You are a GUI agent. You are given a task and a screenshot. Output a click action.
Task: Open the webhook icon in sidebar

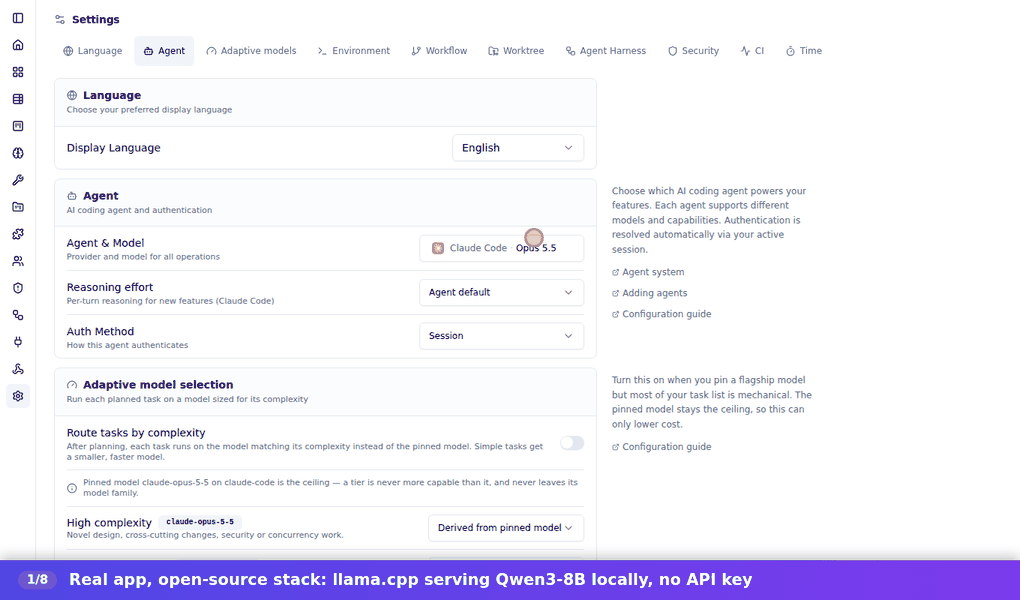18,369
